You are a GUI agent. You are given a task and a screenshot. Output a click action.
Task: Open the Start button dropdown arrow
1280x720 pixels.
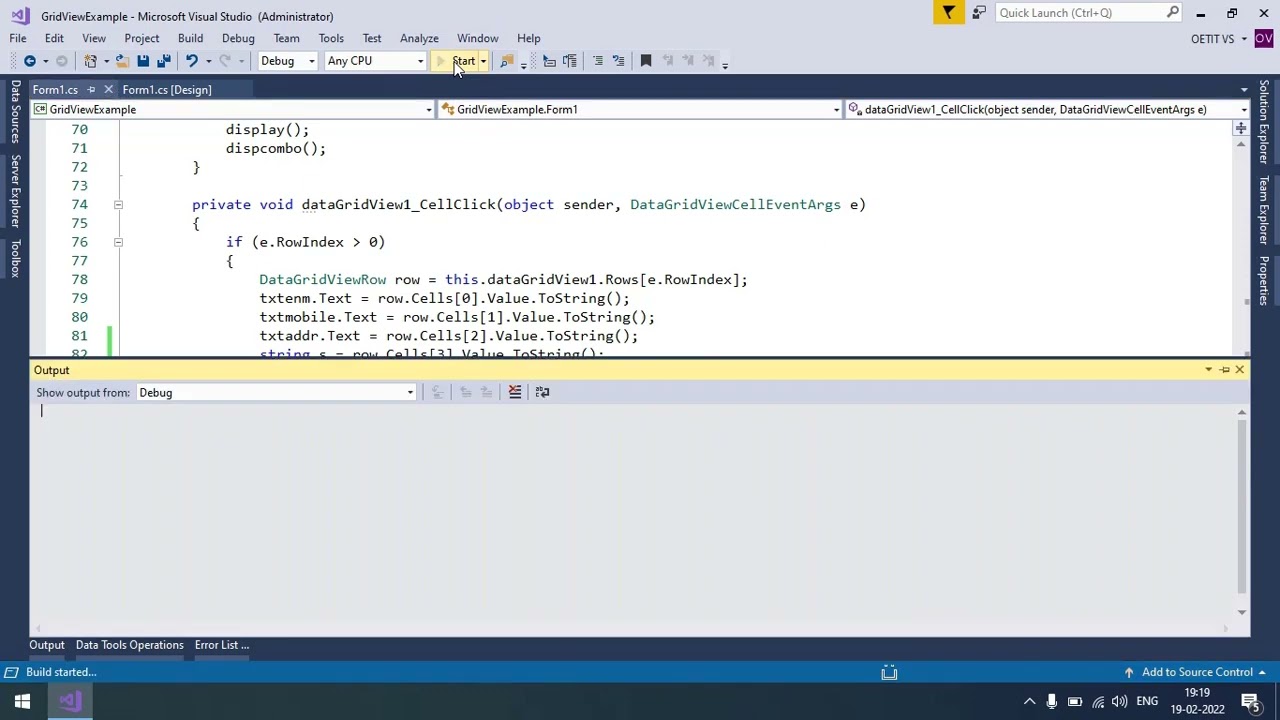coord(483,61)
